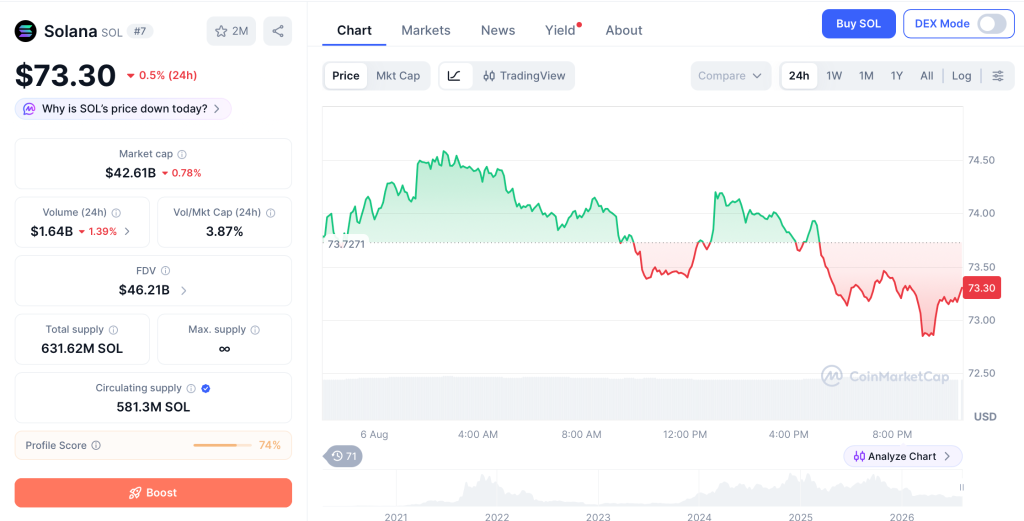
Task: Open the Markets tab
Action: pos(426,30)
